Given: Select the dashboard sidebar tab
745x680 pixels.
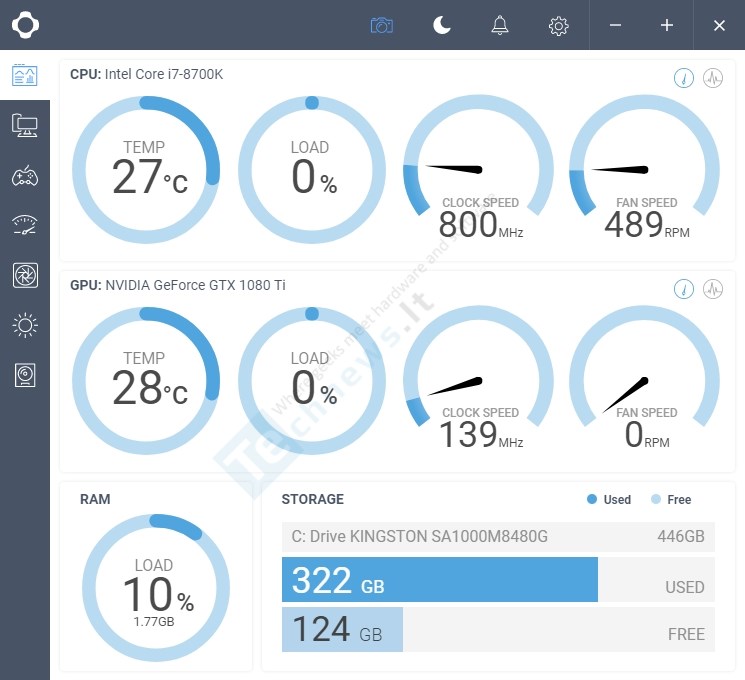Looking at the screenshot, I should coord(25,75).
